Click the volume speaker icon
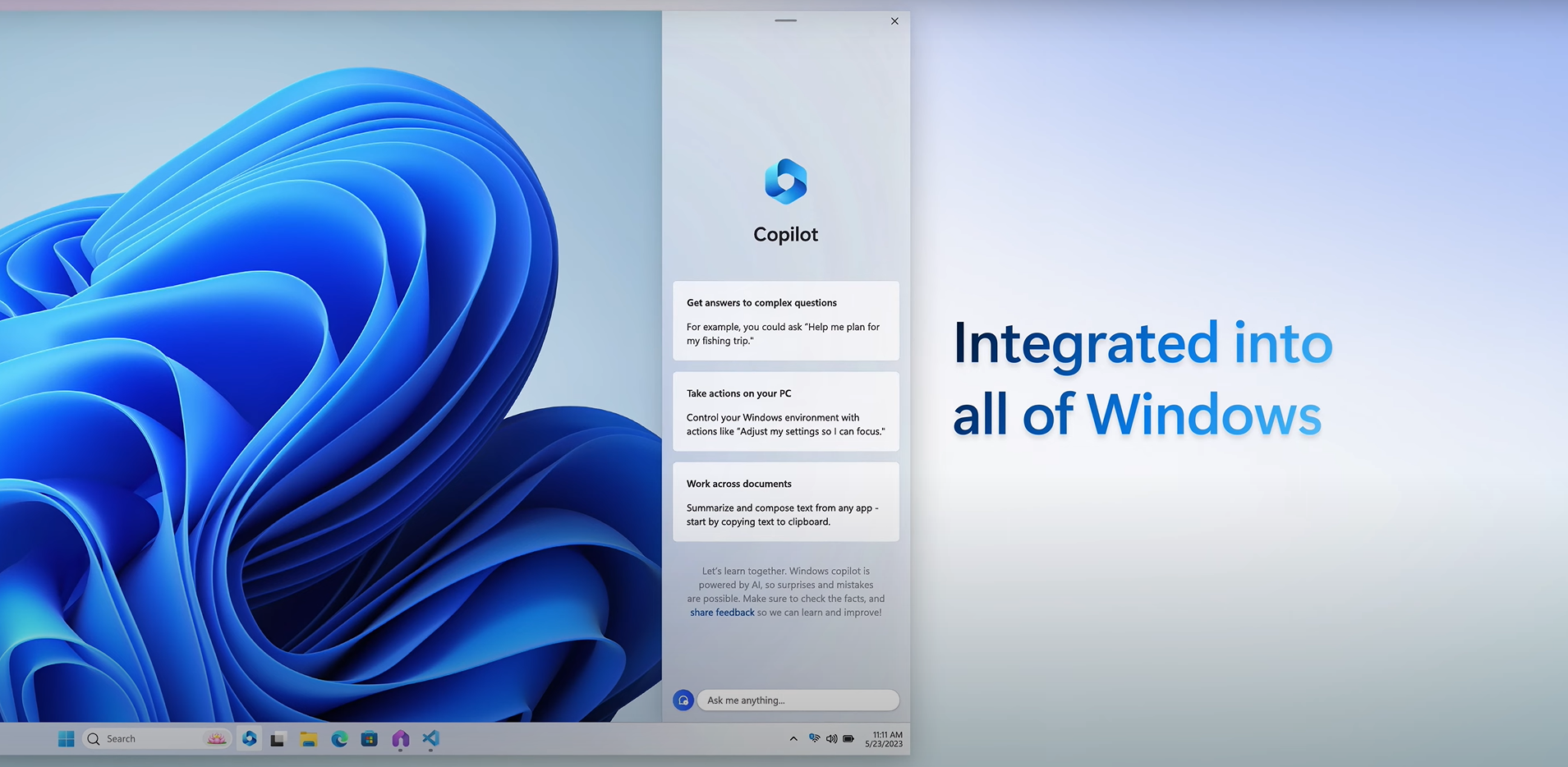1568x767 pixels. click(831, 739)
